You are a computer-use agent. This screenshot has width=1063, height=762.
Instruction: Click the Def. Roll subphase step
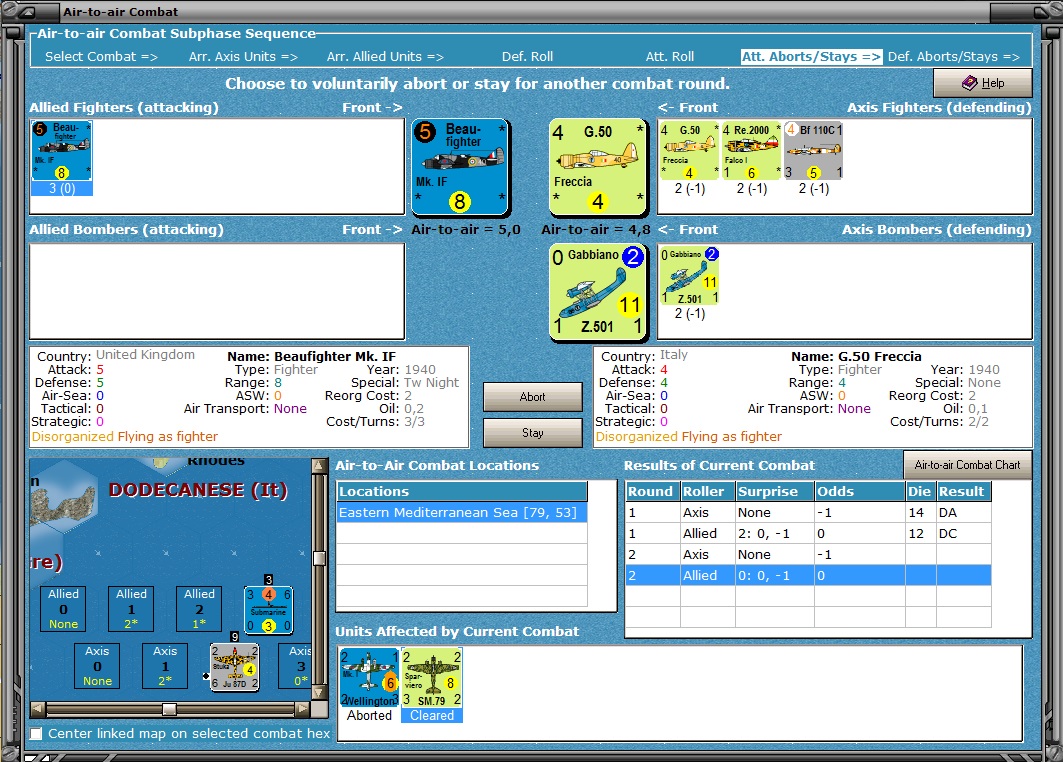click(527, 57)
